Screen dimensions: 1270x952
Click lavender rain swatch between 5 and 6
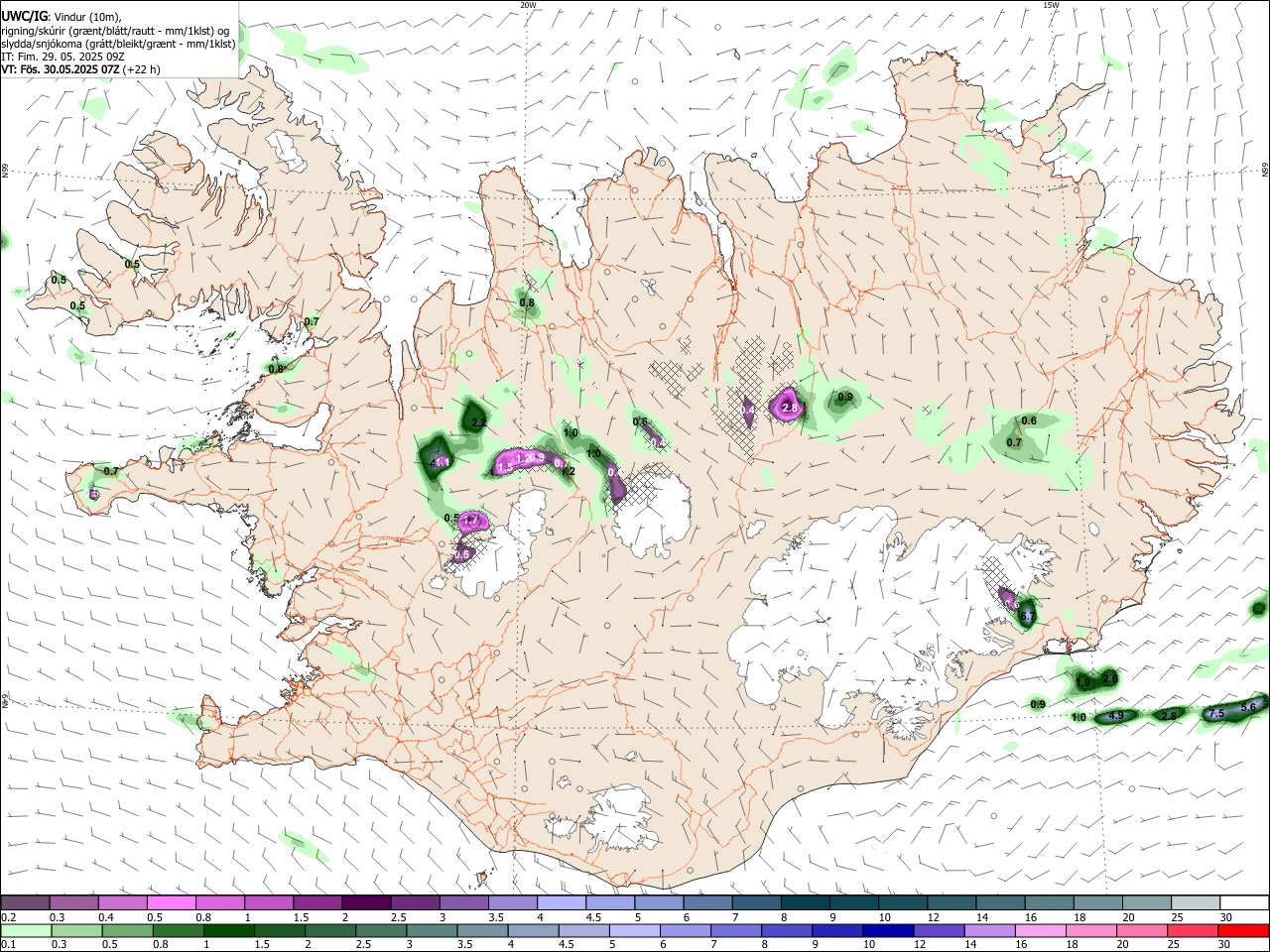[x=633, y=930]
